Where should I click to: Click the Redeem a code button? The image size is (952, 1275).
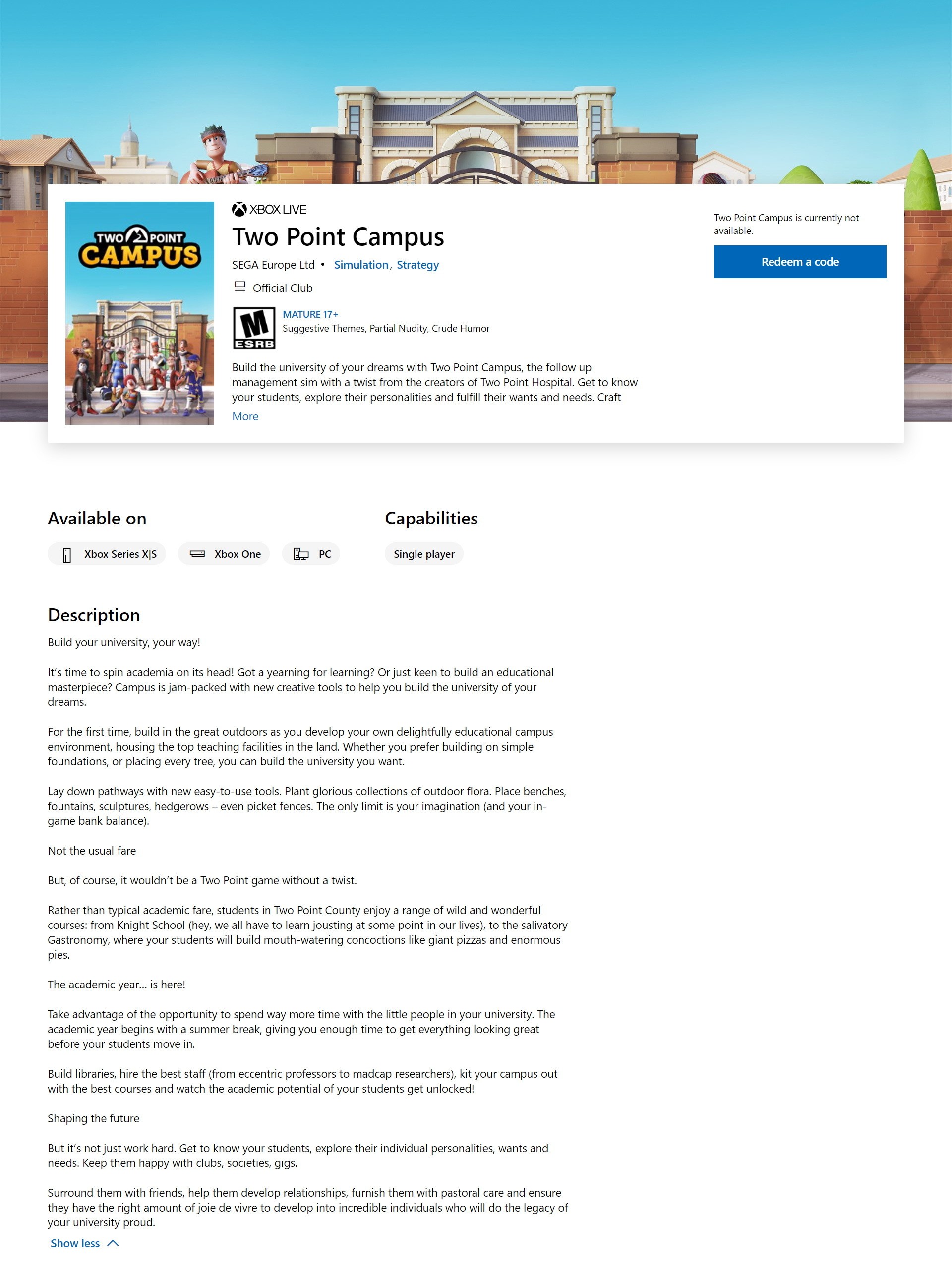click(800, 261)
